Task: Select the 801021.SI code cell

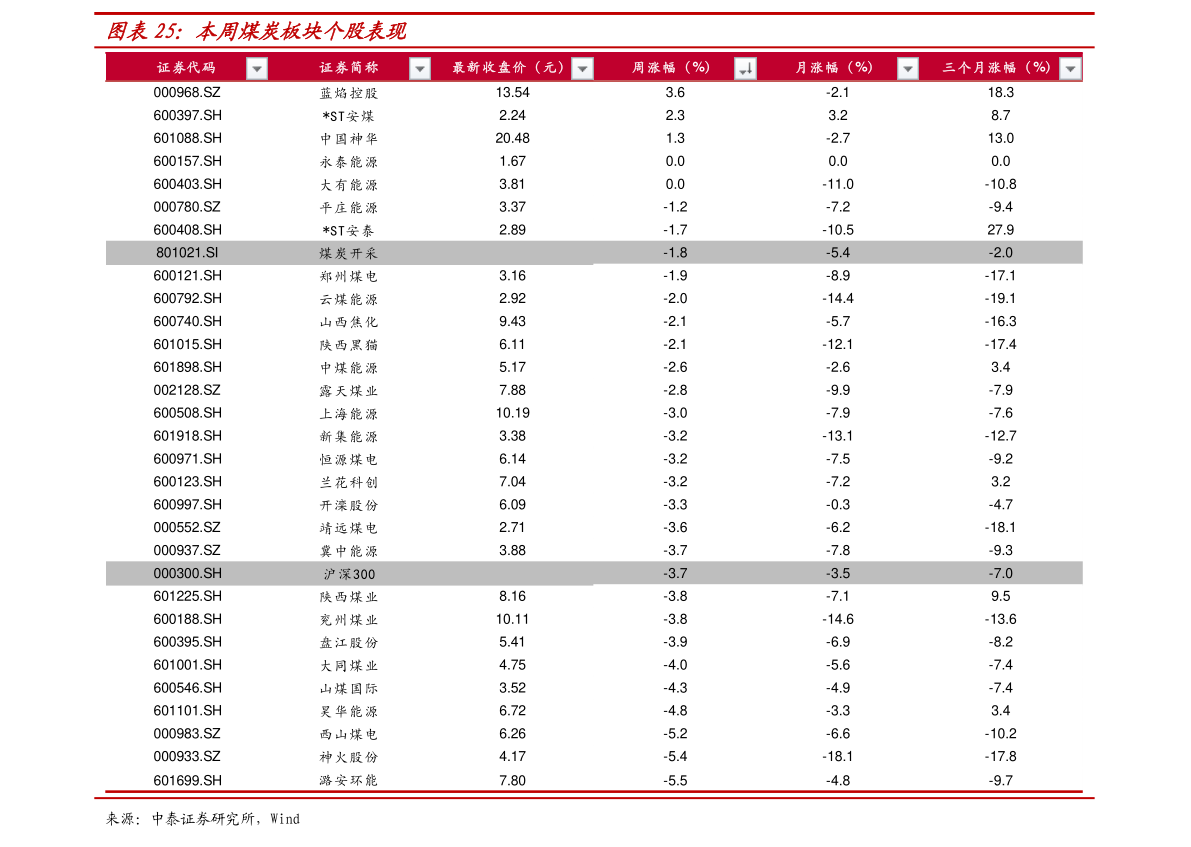Action: coord(187,253)
